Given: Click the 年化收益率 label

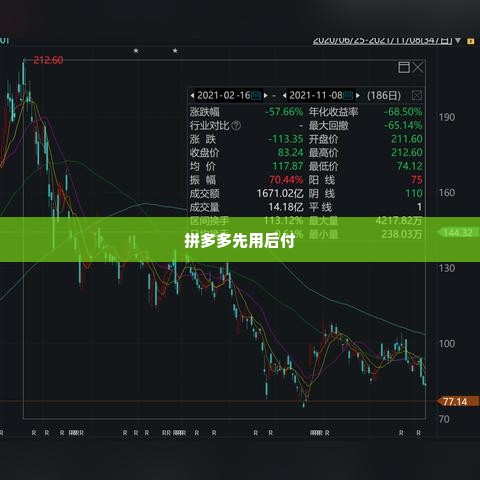Looking at the screenshot, I should pos(333,112).
